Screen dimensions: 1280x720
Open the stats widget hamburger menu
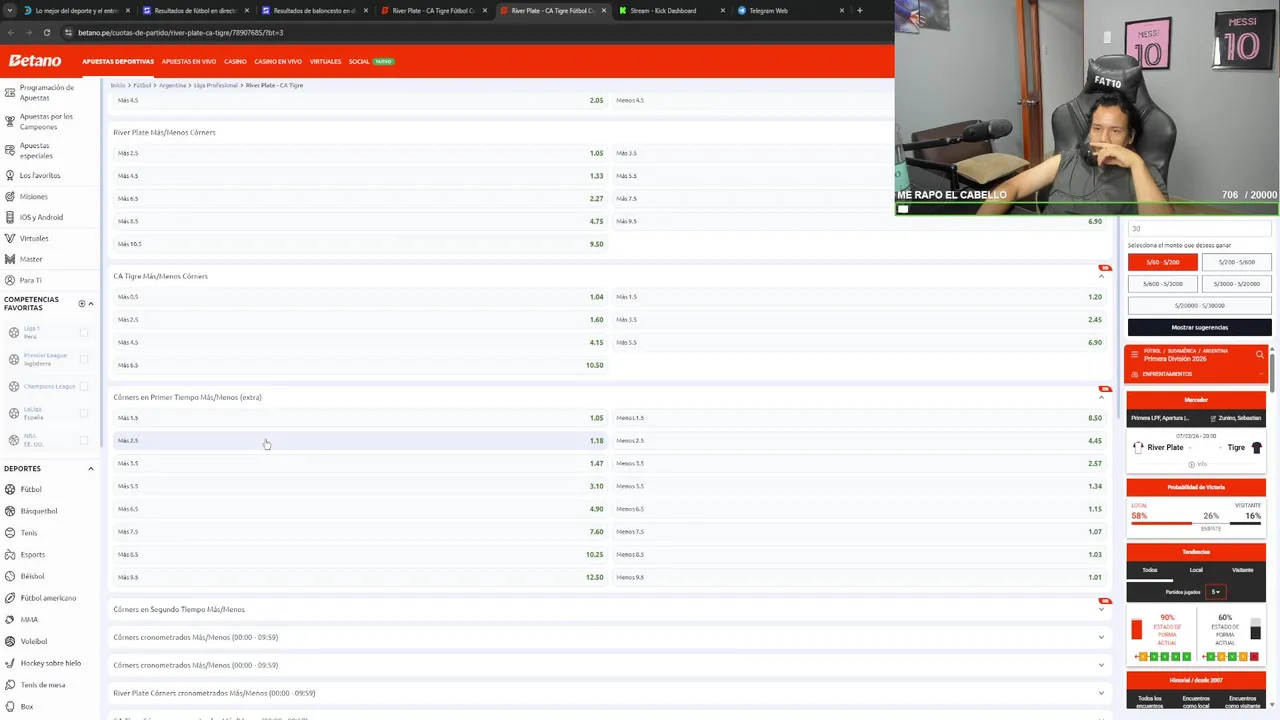(x=1135, y=354)
